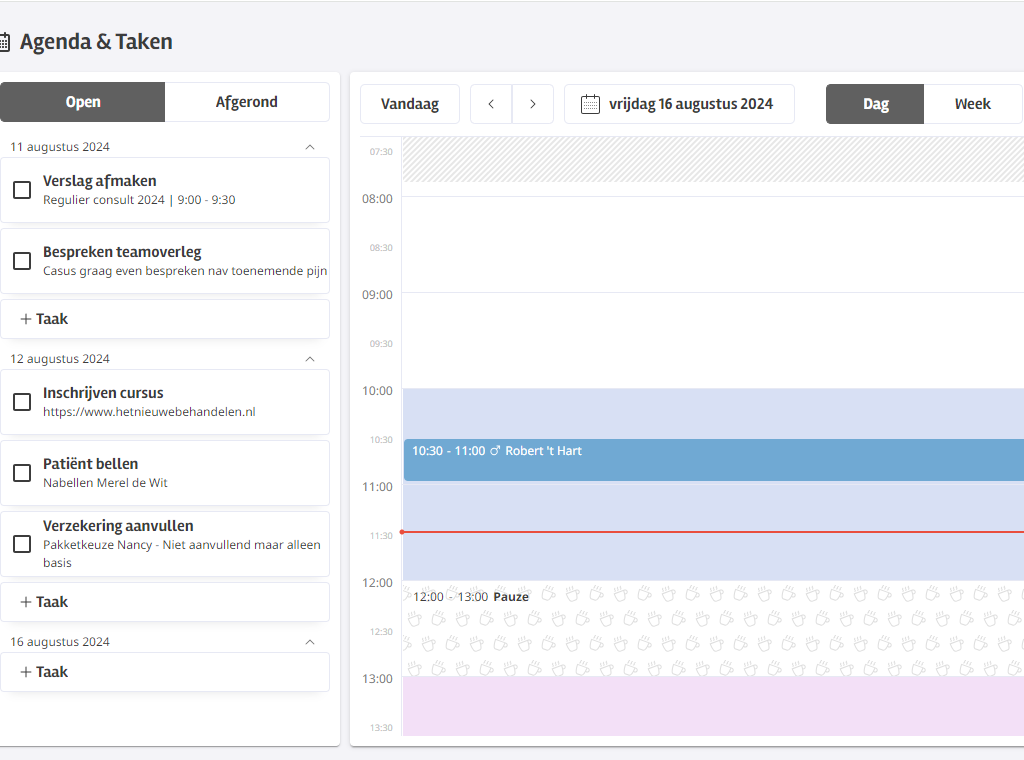This screenshot has width=1024, height=760.
Task: Click the Agenda & Taken header icon
Action: (x=5, y=42)
